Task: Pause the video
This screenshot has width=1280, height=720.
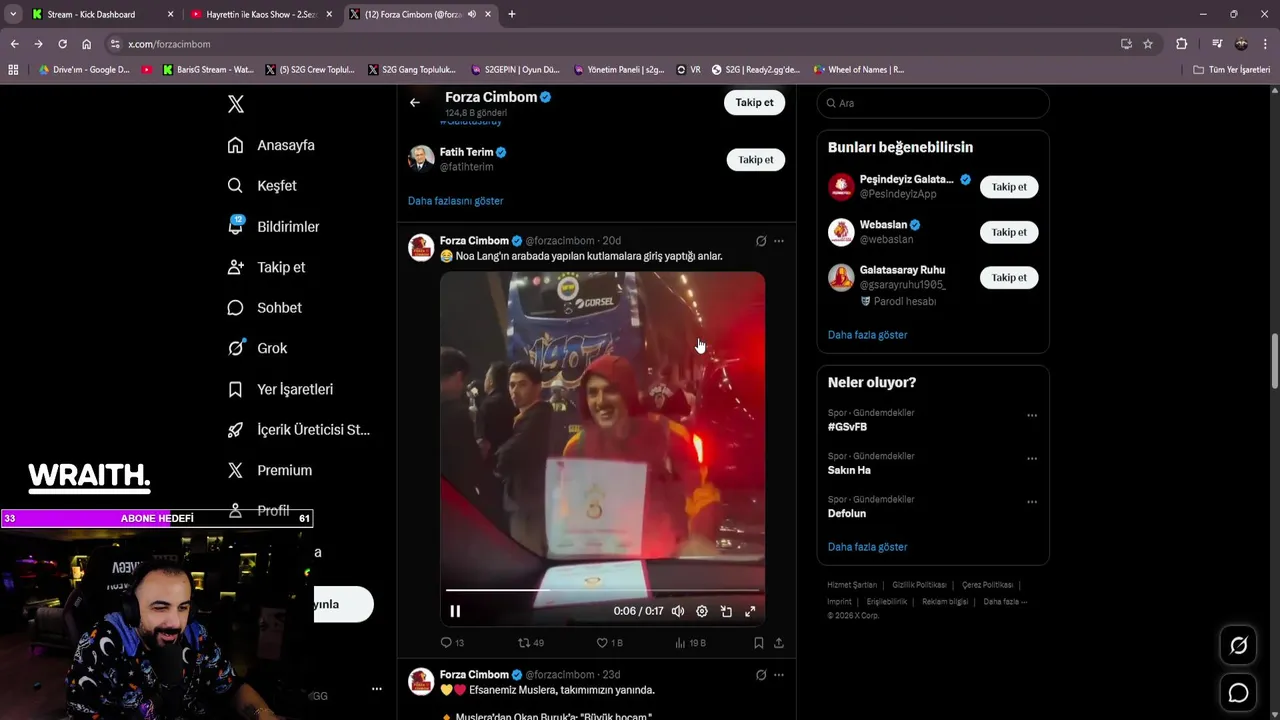Action: (455, 611)
